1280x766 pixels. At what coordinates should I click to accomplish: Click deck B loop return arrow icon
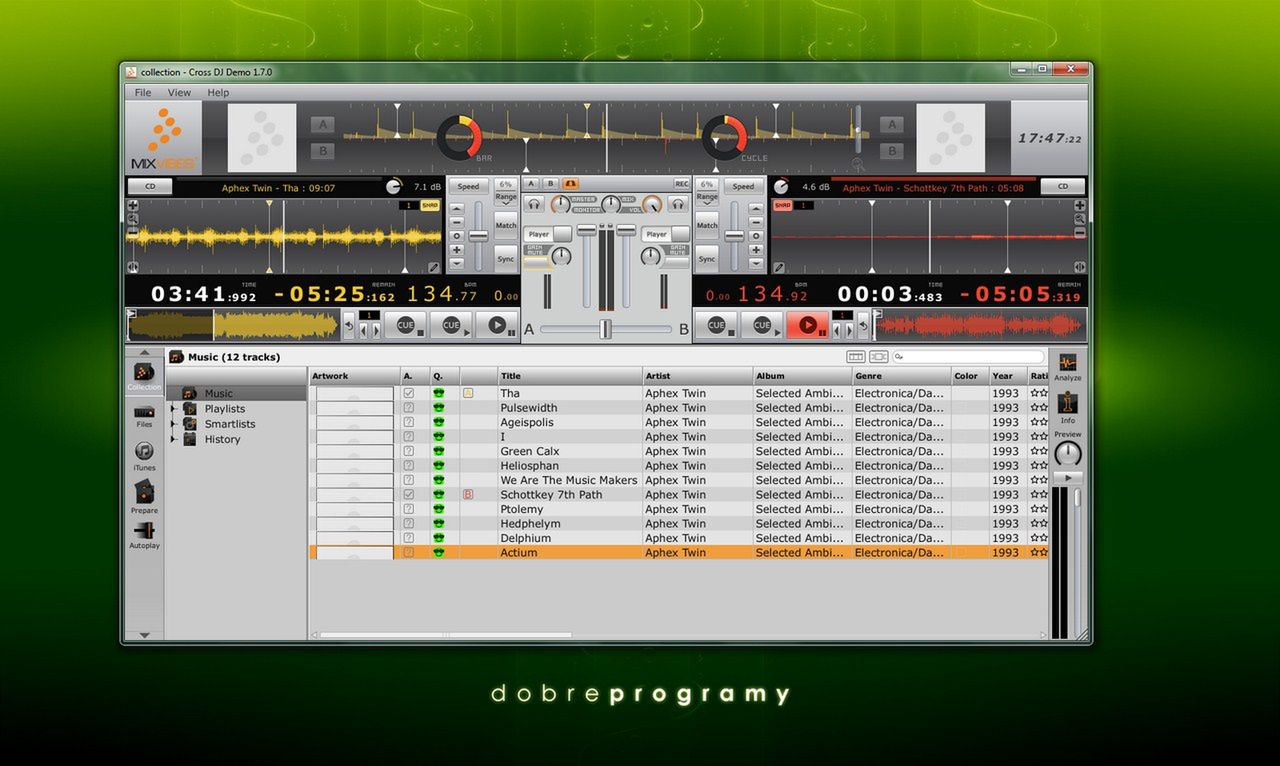click(x=865, y=325)
